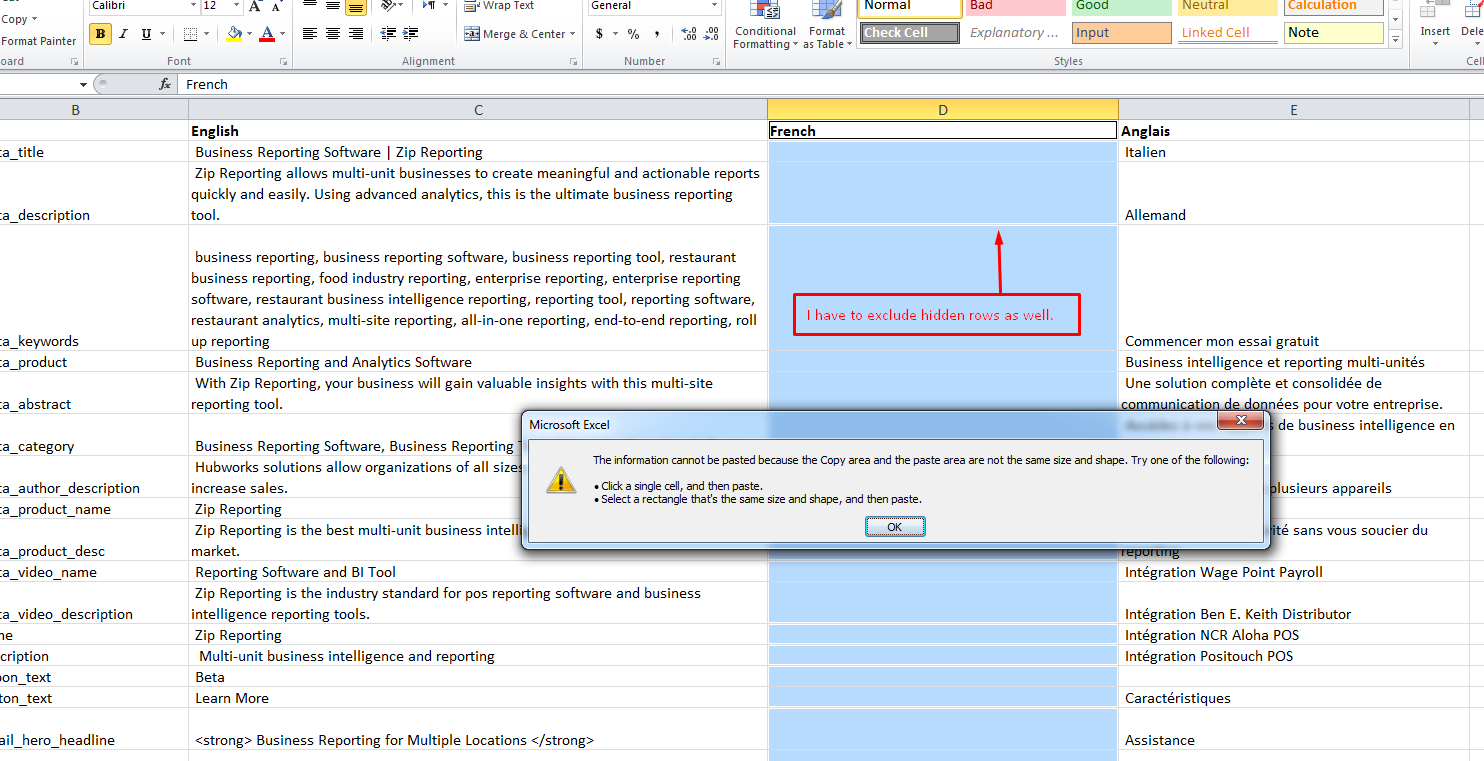
Task: Click formula bar containing French
Action: (830, 85)
